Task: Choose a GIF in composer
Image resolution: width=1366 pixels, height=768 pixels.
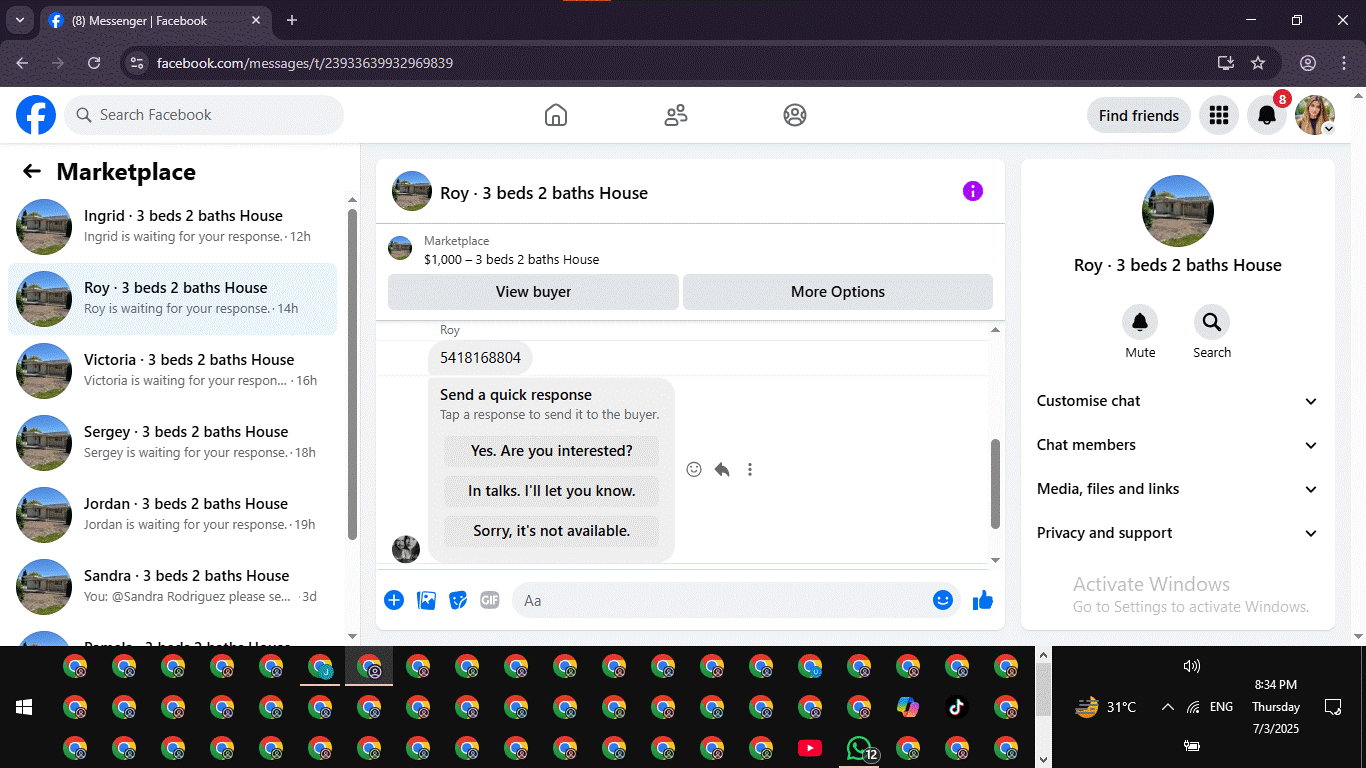Action: tap(489, 600)
